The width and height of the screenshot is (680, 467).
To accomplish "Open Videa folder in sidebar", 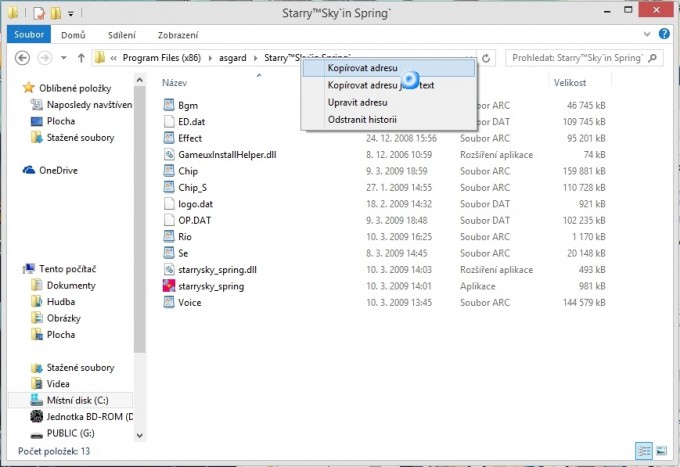I will click(x=58, y=384).
